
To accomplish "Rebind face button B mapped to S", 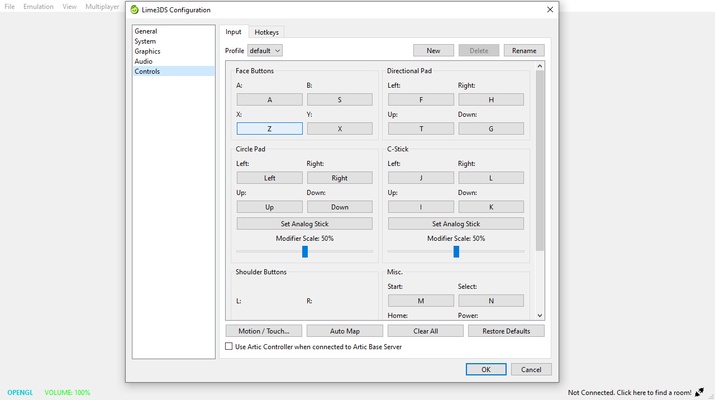I will click(340, 99).
